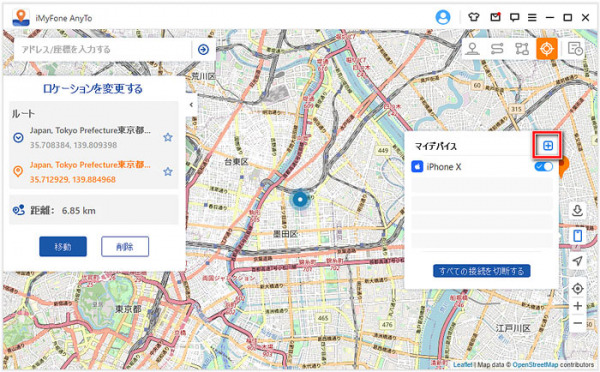
Task: Open the hamburger menu in title bar
Action: pyautogui.click(x=532, y=18)
